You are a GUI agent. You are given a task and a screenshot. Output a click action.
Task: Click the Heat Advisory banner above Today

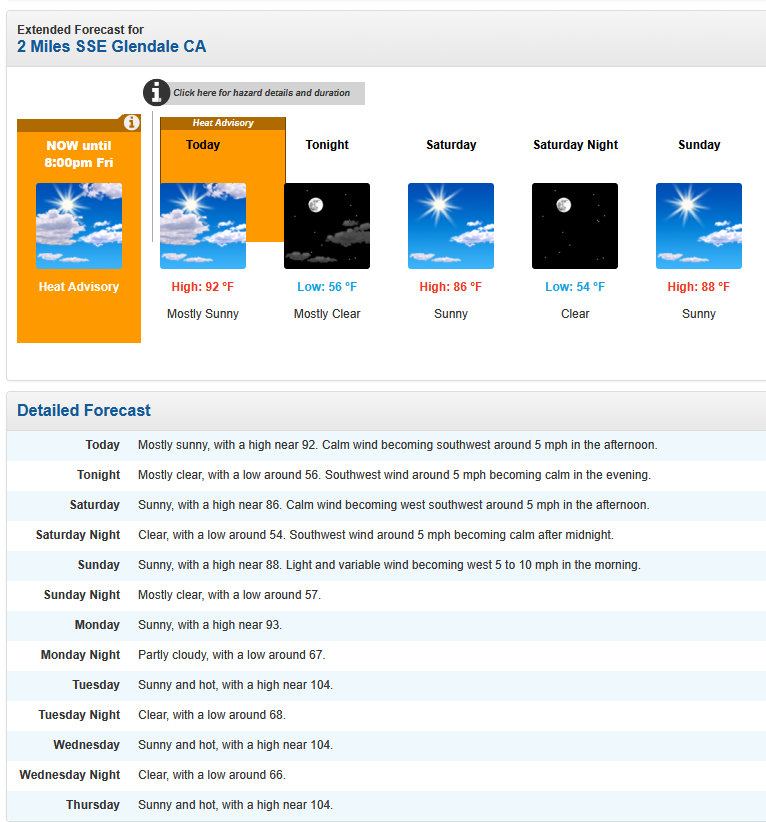pyautogui.click(x=223, y=123)
